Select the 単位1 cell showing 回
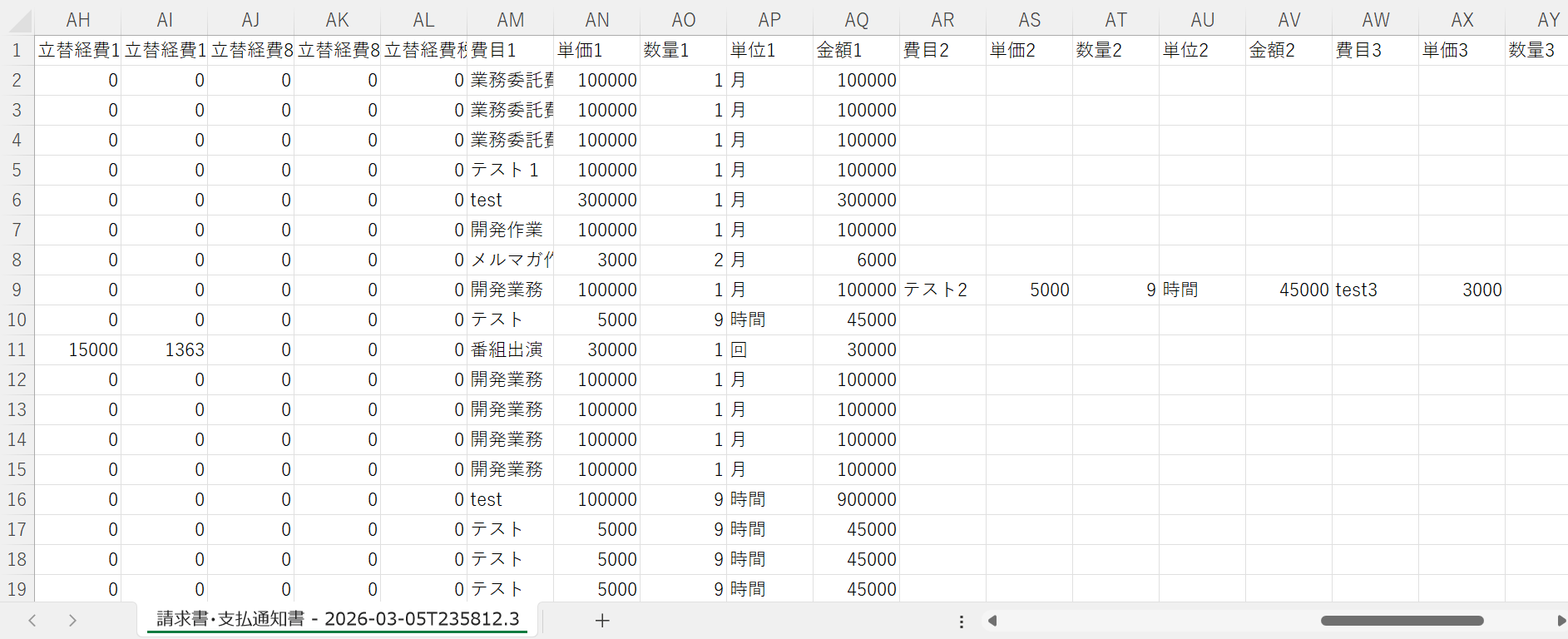The image size is (1568, 639). (x=770, y=349)
